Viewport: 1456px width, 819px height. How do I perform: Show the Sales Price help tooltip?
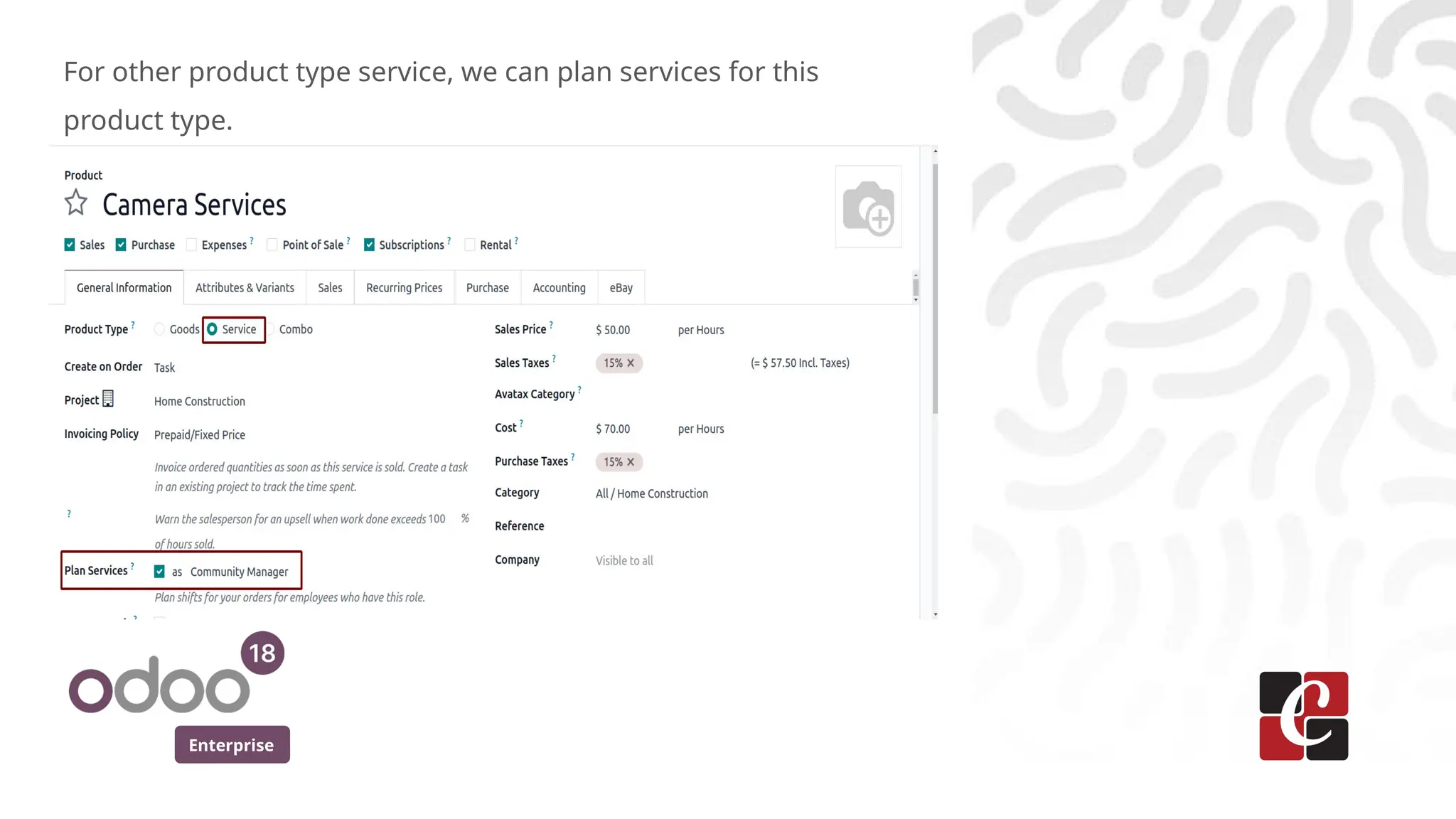(x=551, y=325)
